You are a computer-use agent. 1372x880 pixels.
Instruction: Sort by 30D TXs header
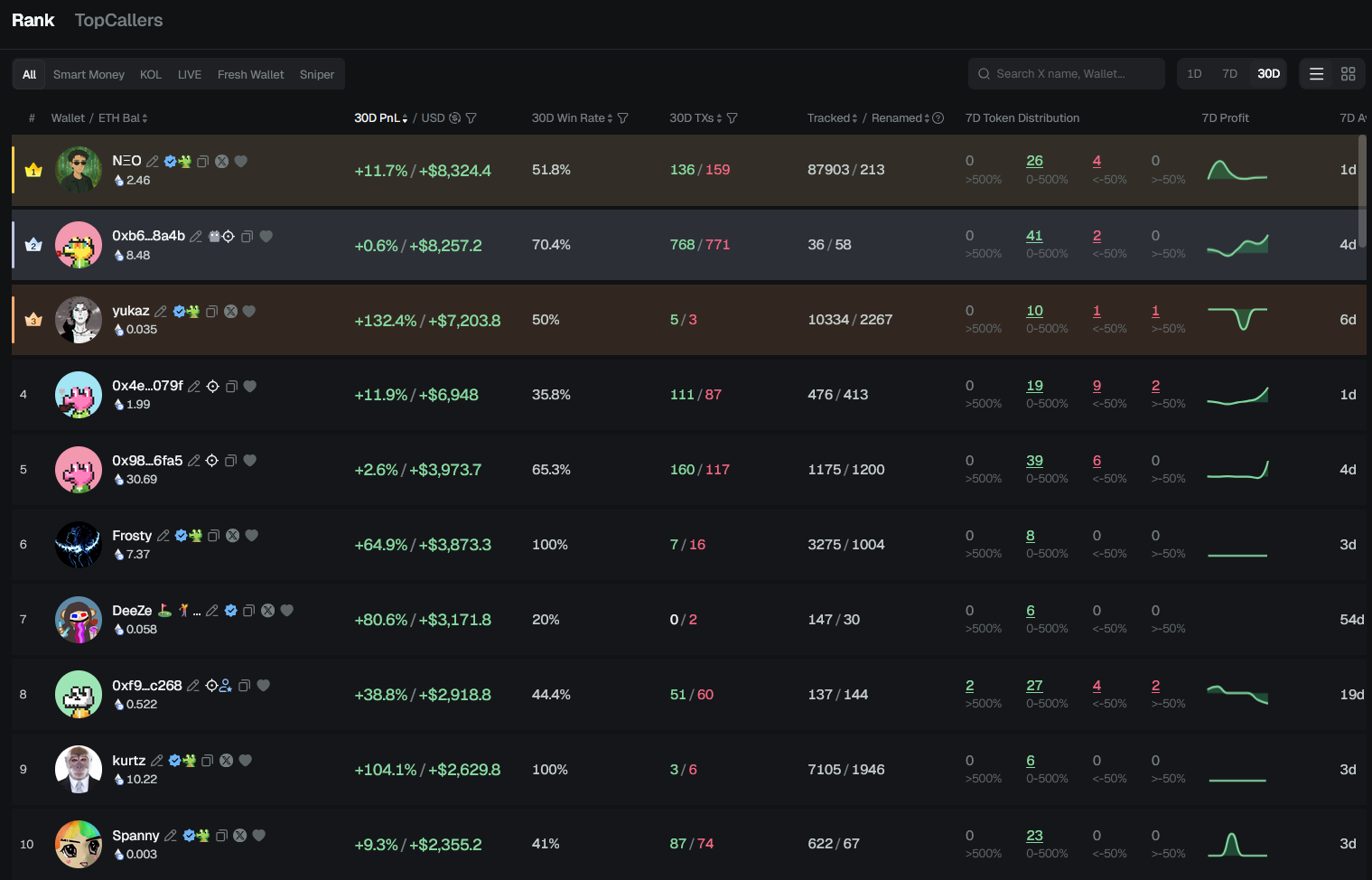pyautogui.click(x=695, y=118)
